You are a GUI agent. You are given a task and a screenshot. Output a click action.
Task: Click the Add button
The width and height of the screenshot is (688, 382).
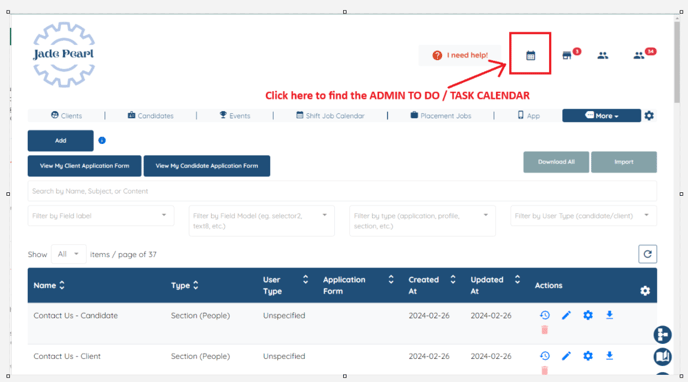[x=61, y=140]
